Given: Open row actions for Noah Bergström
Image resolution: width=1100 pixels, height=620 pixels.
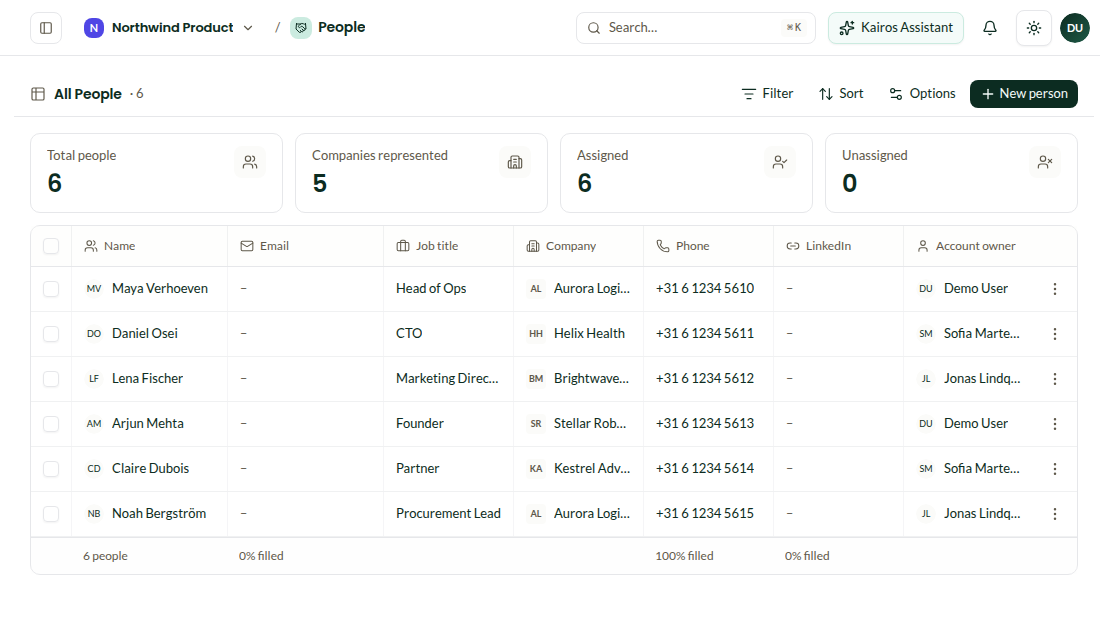Looking at the screenshot, I should 1054,514.
